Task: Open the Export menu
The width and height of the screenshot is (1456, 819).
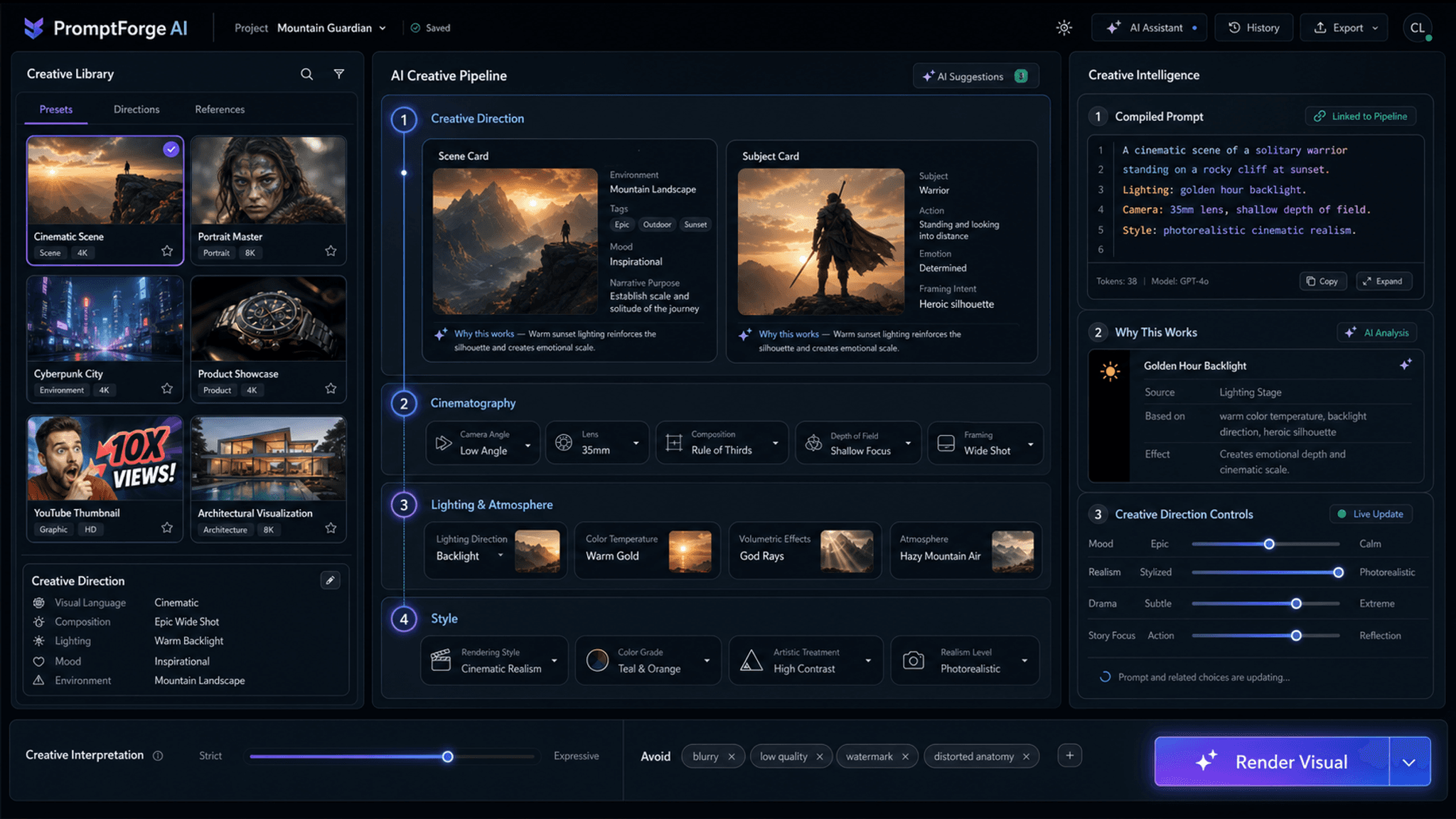Action: pyautogui.click(x=1344, y=28)
